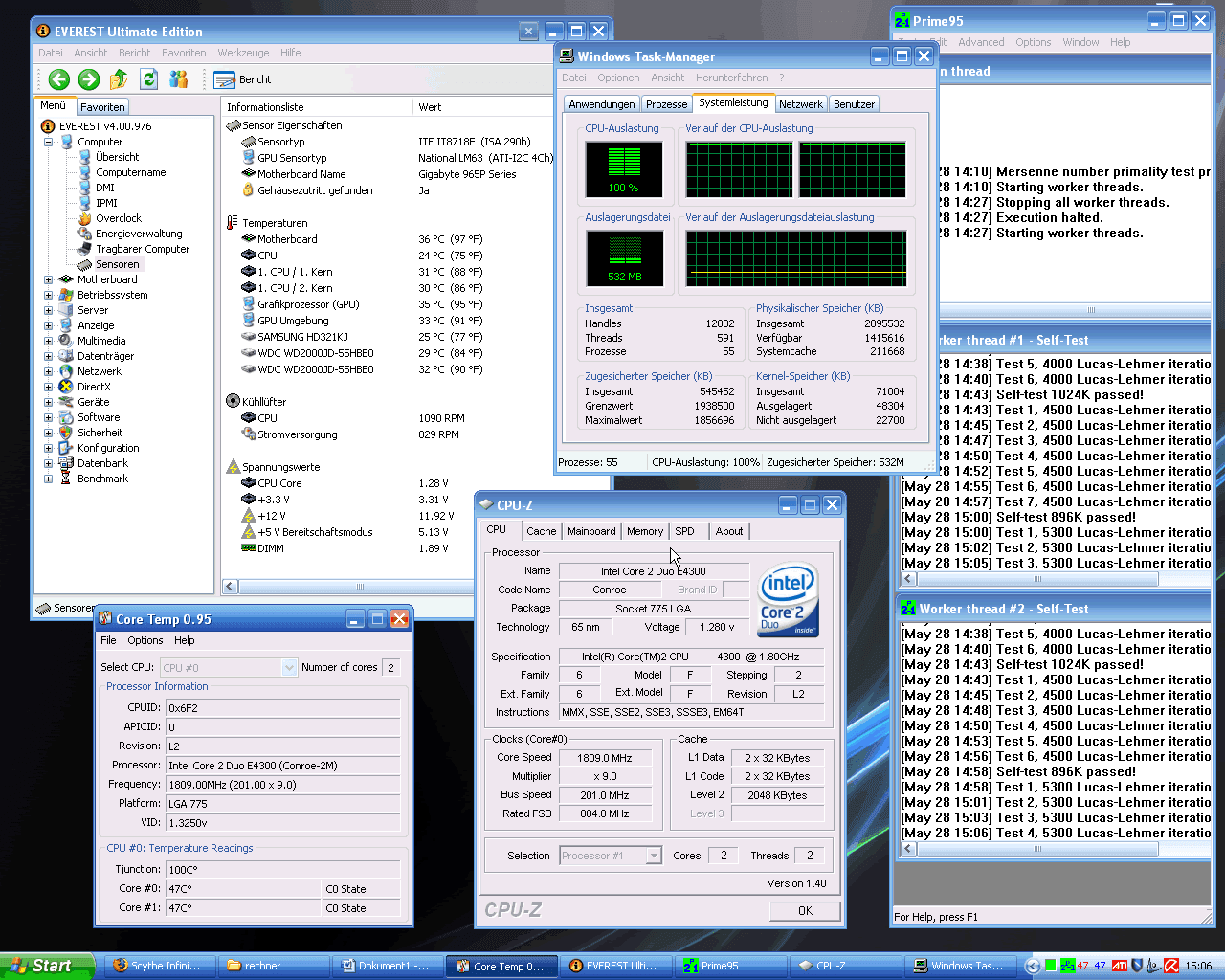This screenshot has height=980, width=1225.
Task: Expand the DirectX node in EVEREST tree
Action: 48,387
